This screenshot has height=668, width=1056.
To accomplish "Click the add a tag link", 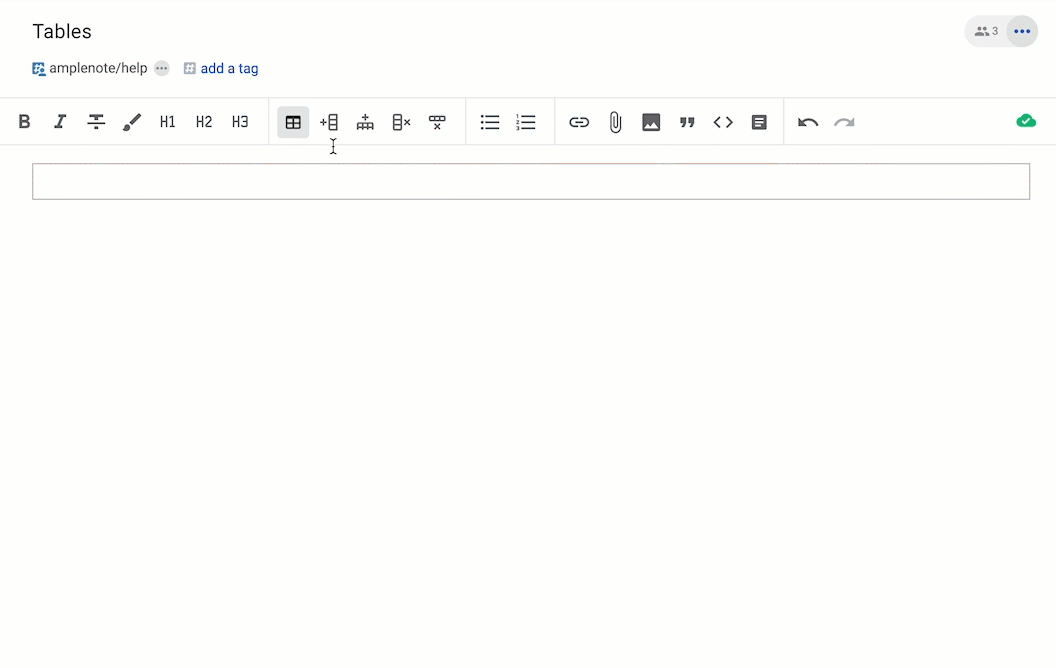I will pyautogui.click(x=229, y=68).
